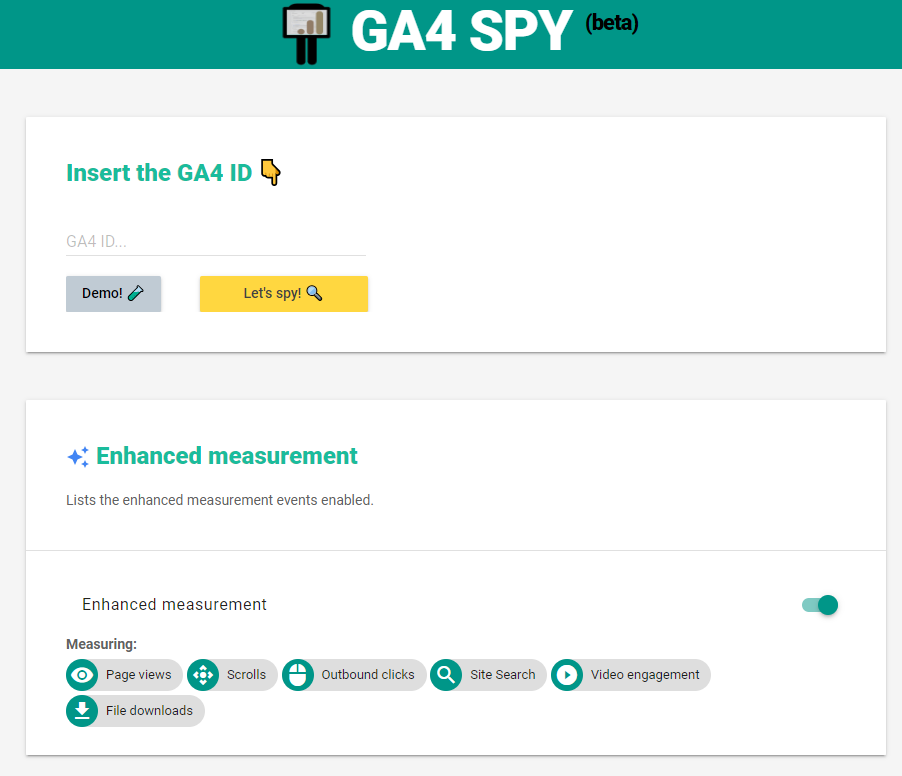This screenshot has width=902, height=776.
Task: Click the Demo! button
Action: (113, 293)
